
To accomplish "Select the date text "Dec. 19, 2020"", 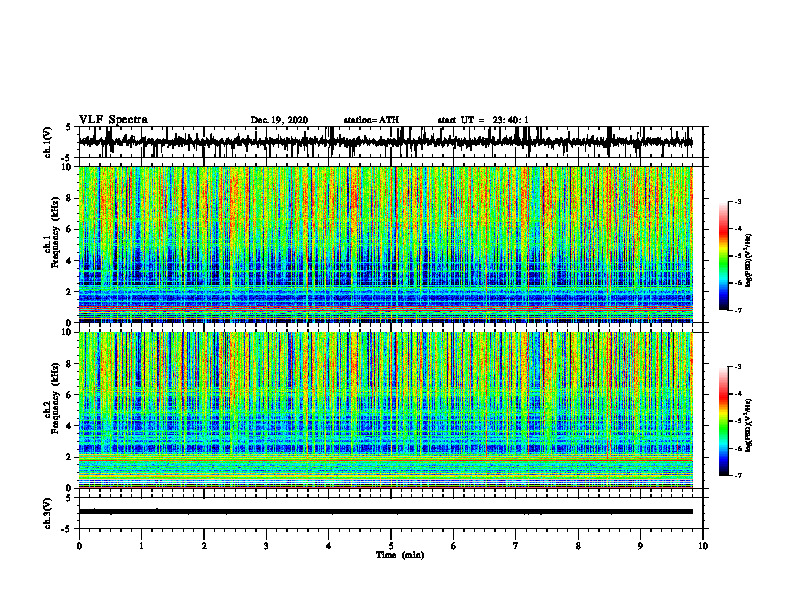I will pyautogui.click(x=279, y=120).
